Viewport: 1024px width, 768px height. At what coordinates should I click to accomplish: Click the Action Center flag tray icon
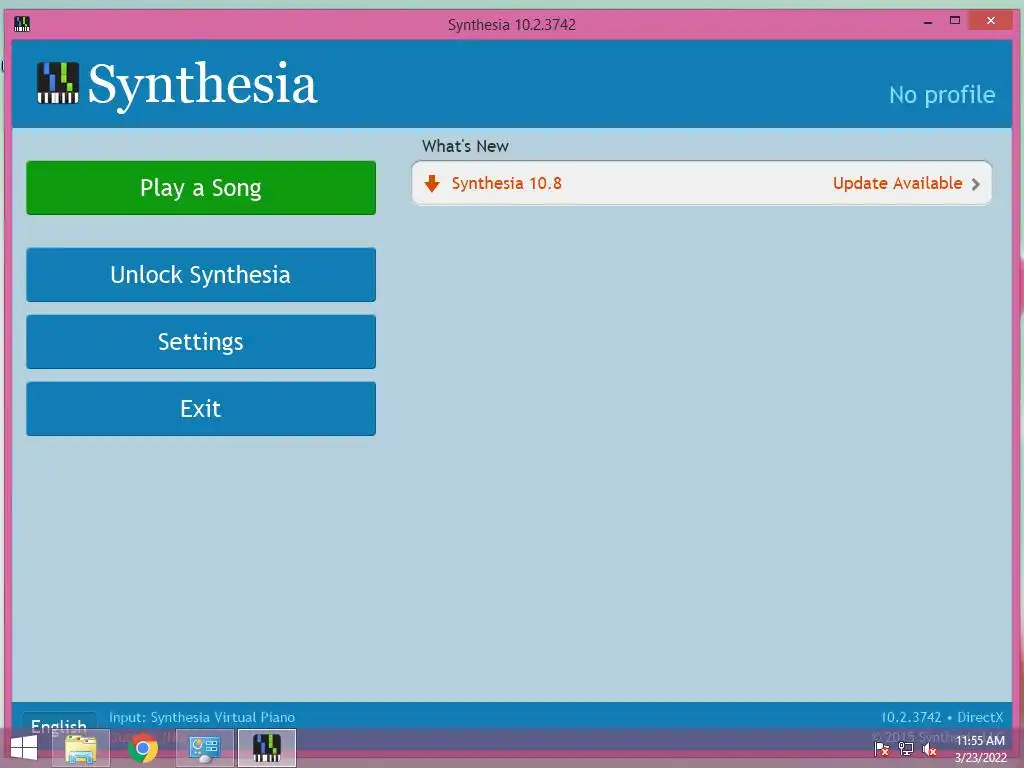pyautogui.click(x=882, y=749)
